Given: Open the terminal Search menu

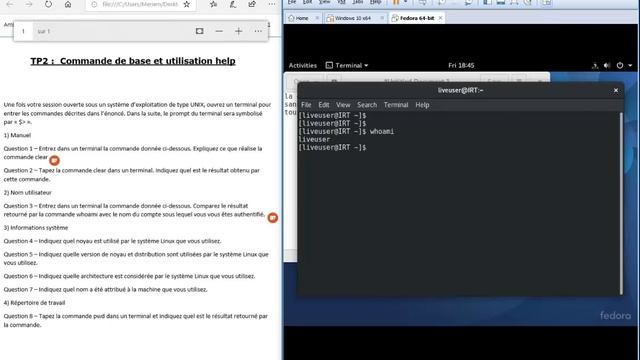Looking at the screenshot, I should pyautogui.click(x=367, y=105).
